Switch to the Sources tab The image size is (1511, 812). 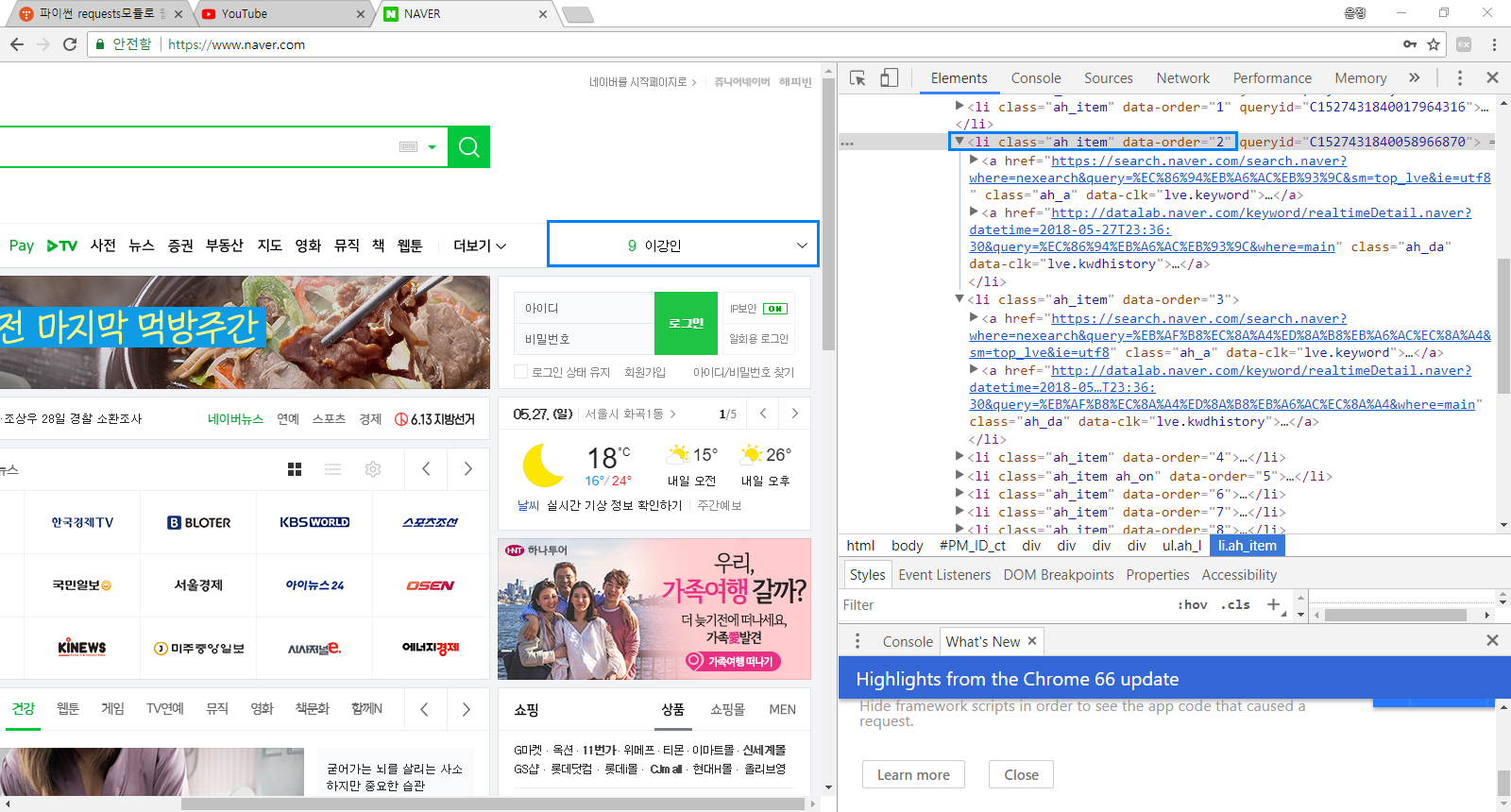click(1109, 78)
